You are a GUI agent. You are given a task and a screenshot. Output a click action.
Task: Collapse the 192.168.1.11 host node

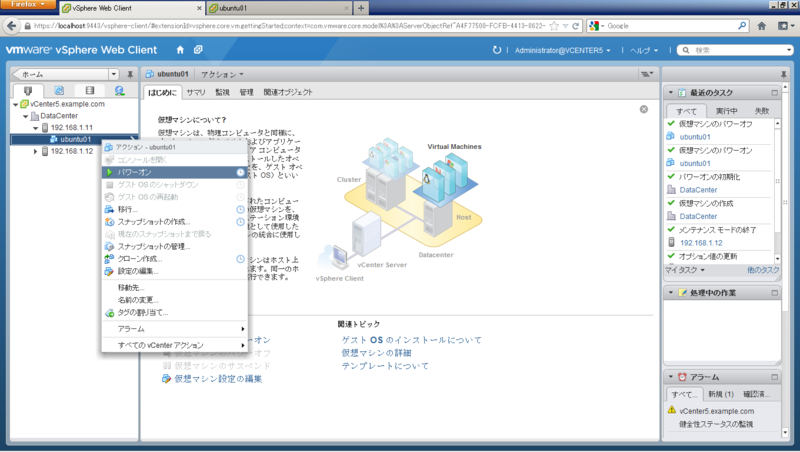36,128
